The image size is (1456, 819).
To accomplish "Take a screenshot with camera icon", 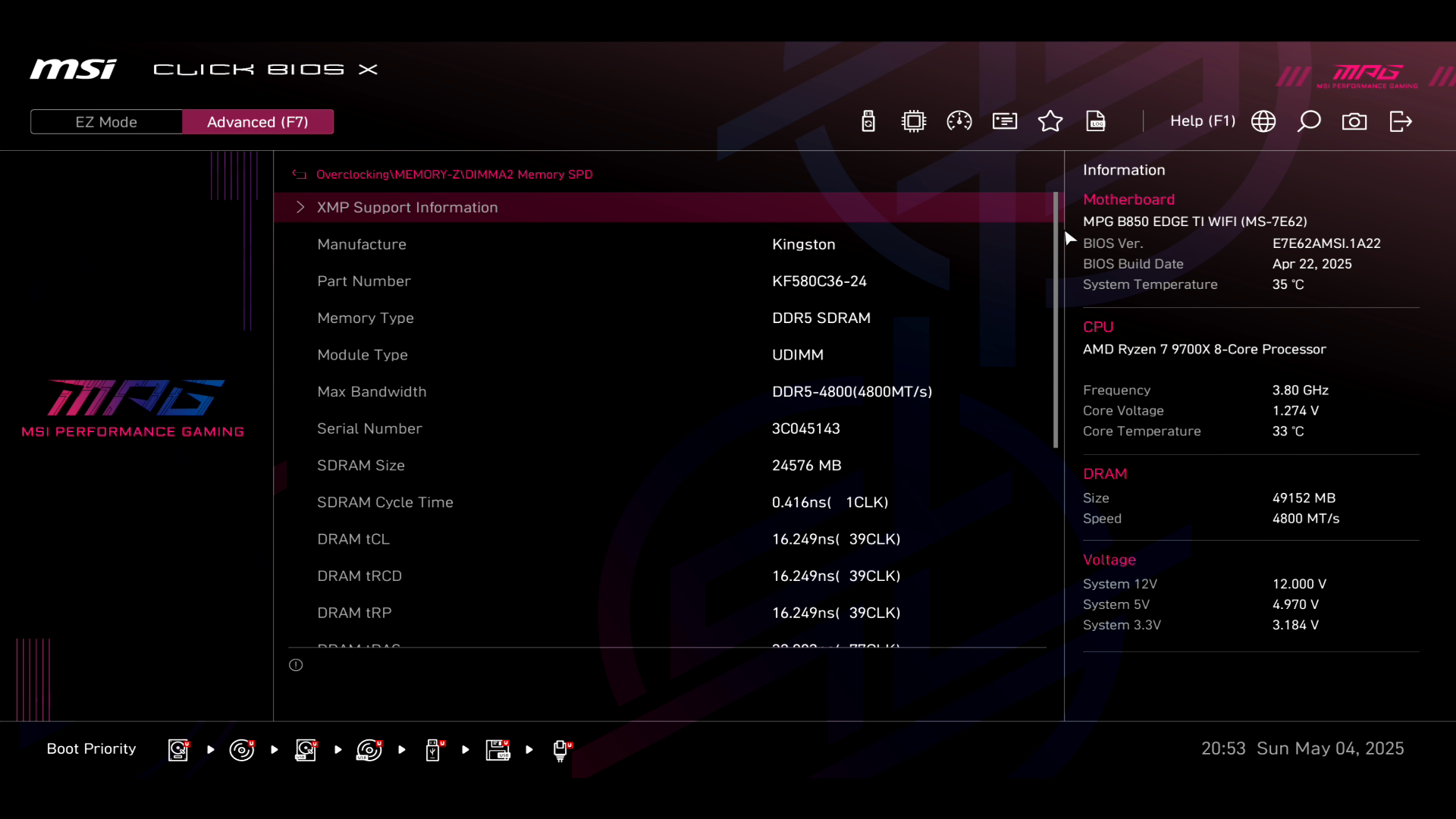I will pyautogui.click(x=1354, y=121).
